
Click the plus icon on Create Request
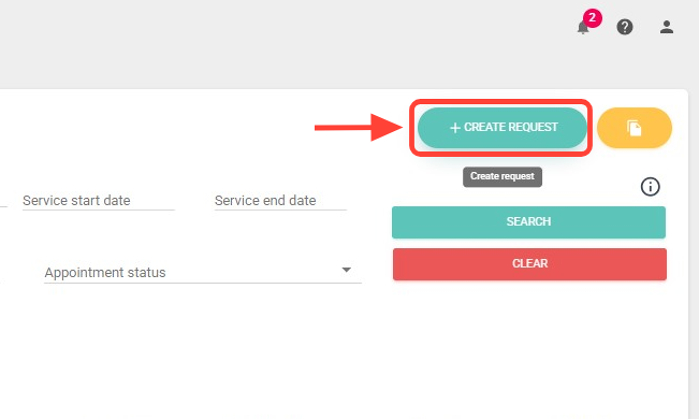pos(455,128)
